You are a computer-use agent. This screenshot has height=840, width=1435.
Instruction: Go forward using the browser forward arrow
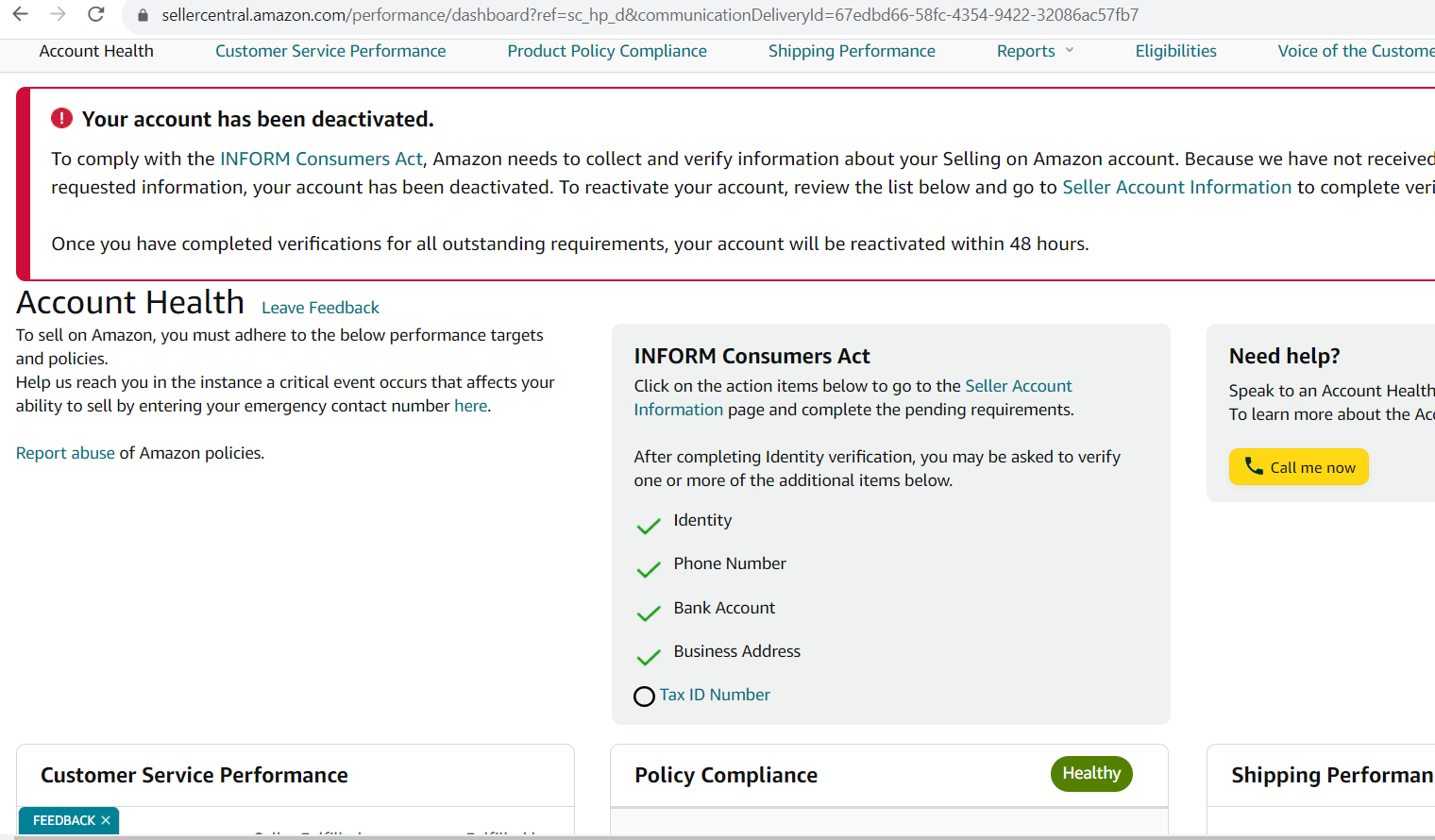[x=58, y=14]
